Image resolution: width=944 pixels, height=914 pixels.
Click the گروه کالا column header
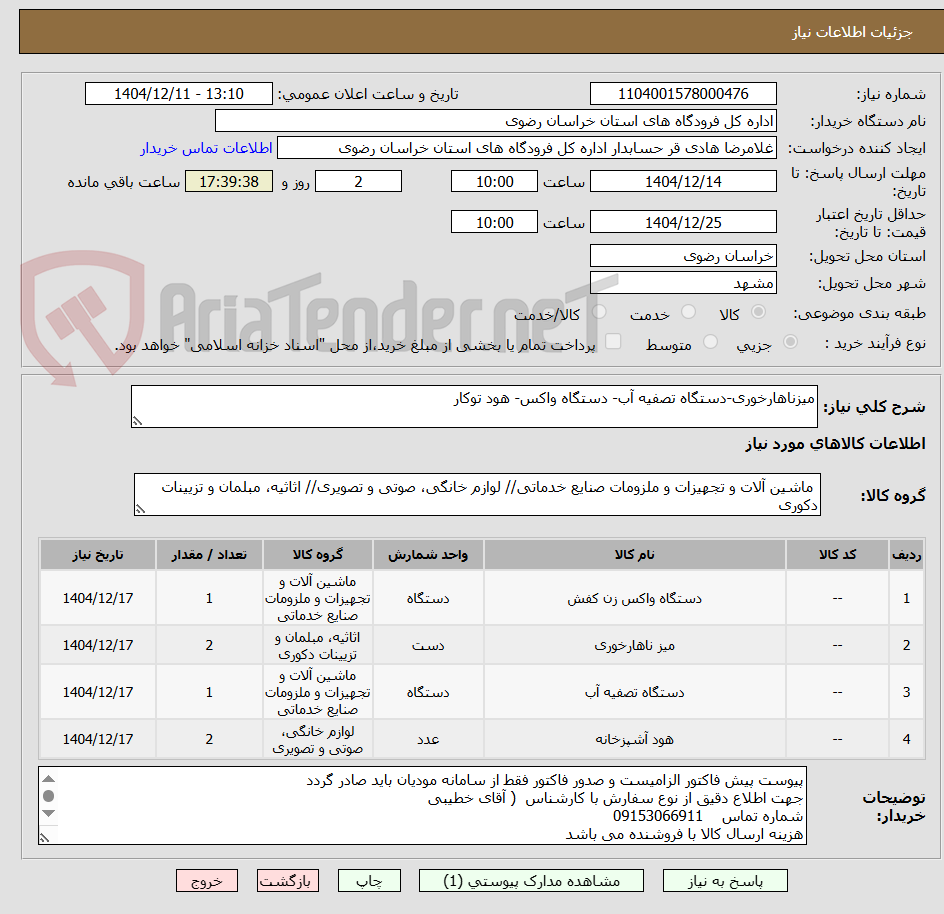point(318,555)
